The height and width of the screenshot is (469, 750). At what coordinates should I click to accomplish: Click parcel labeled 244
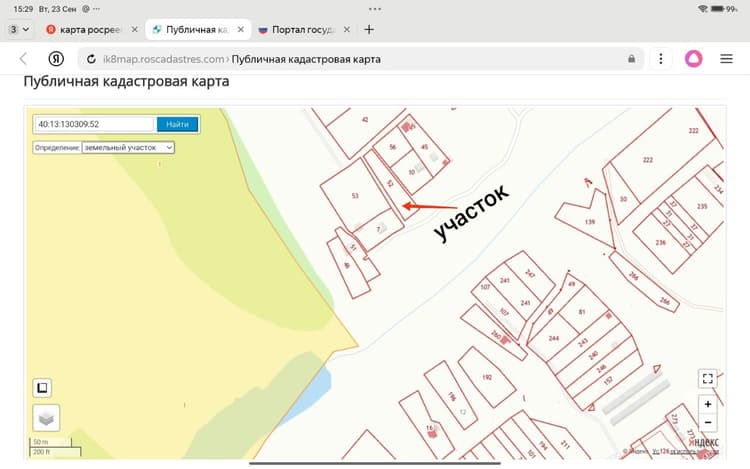tap(553, 338)
